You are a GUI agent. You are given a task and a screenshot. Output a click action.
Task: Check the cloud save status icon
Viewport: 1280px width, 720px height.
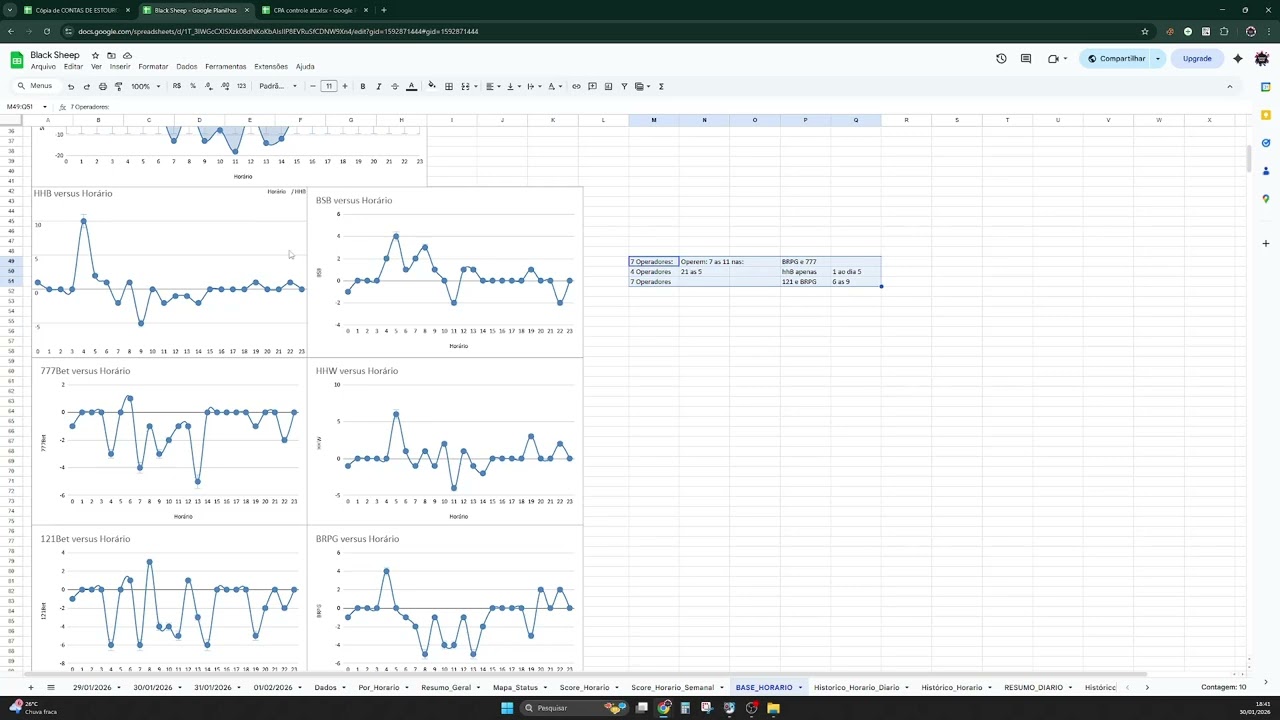click(x=128, y=55)
